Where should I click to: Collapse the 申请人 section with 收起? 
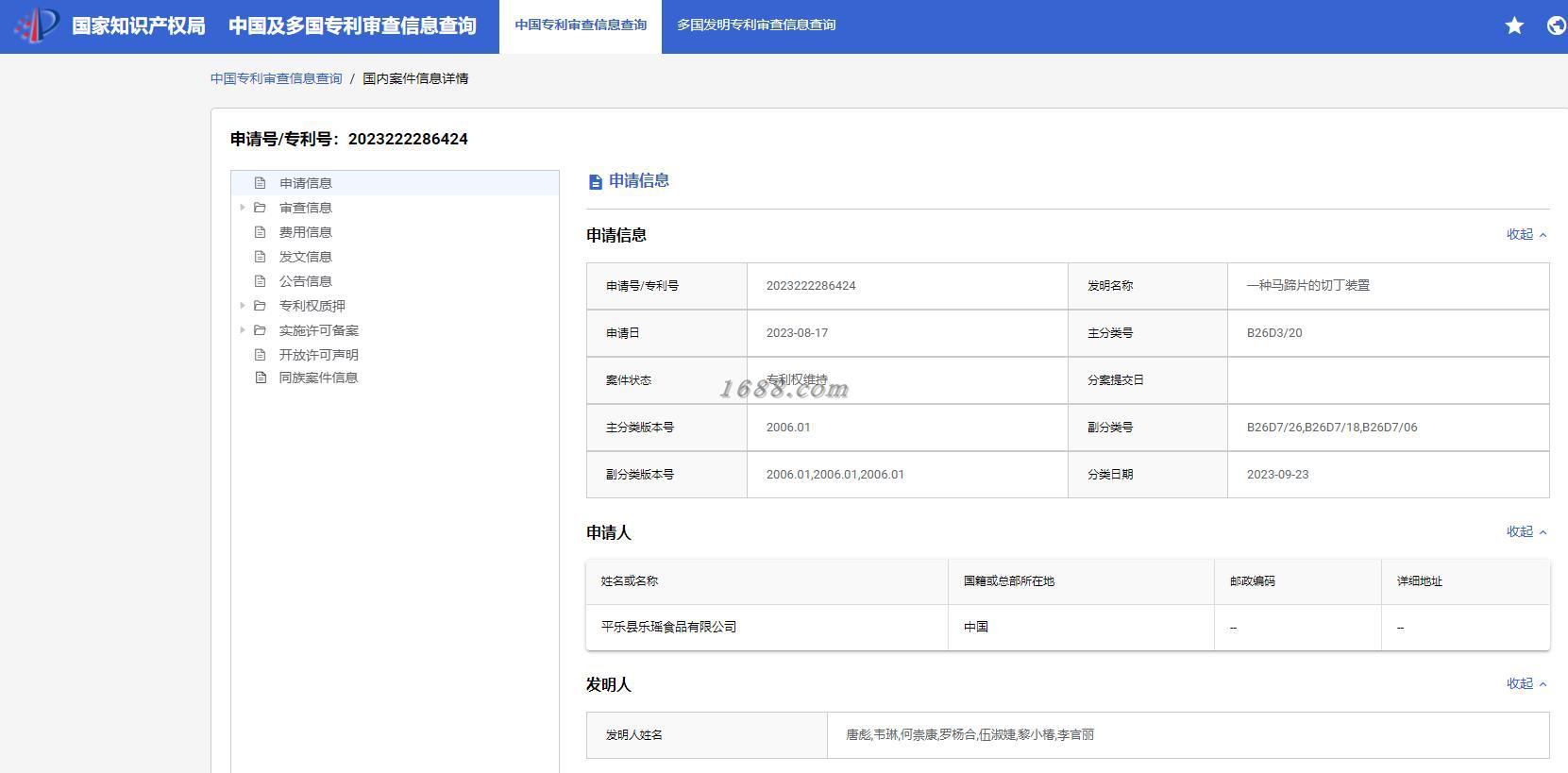pyautogui.click(x=1526, y=531)
